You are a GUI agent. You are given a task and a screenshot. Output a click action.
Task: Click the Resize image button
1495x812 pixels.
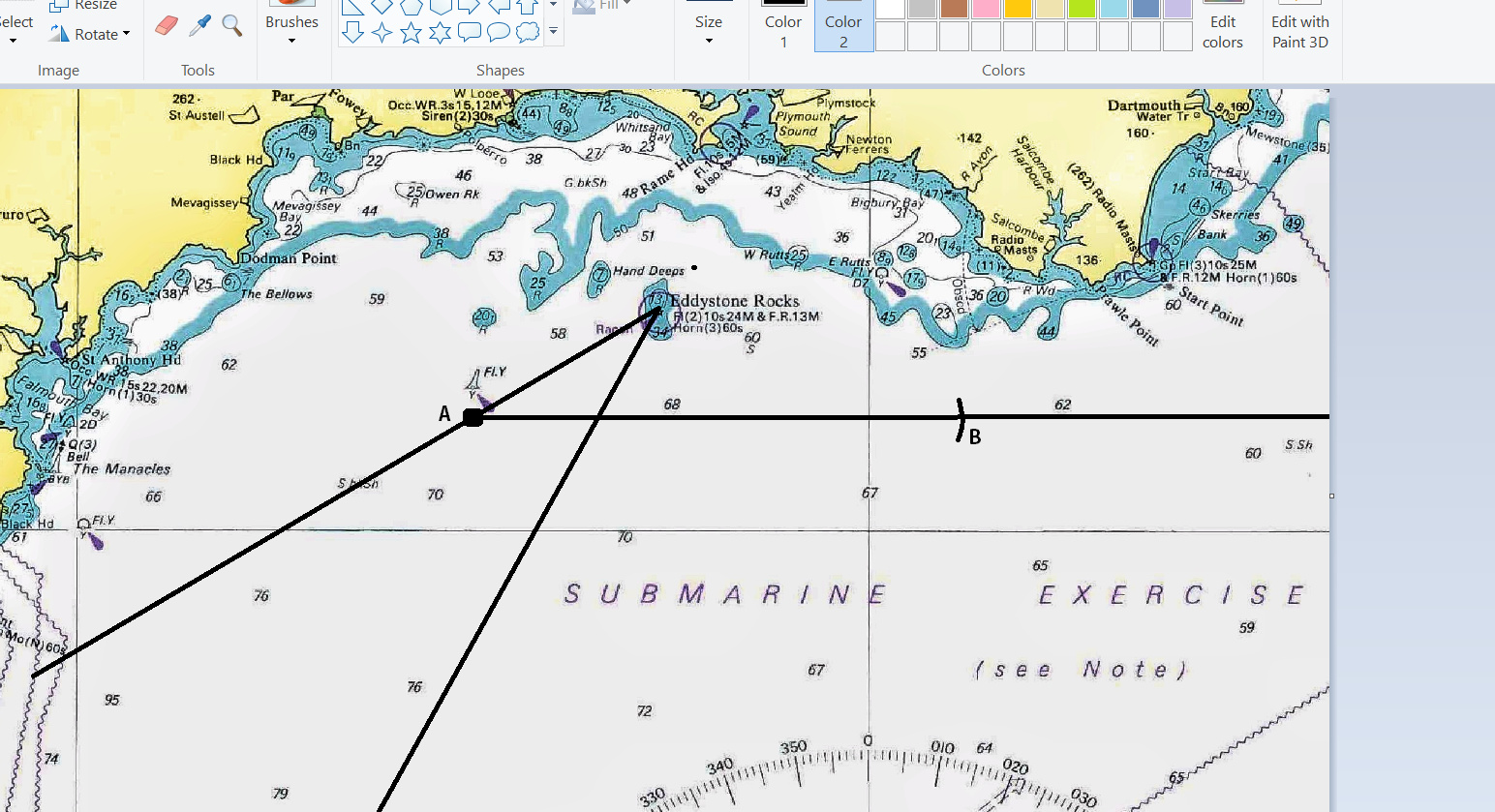click(x=85, y=5)
